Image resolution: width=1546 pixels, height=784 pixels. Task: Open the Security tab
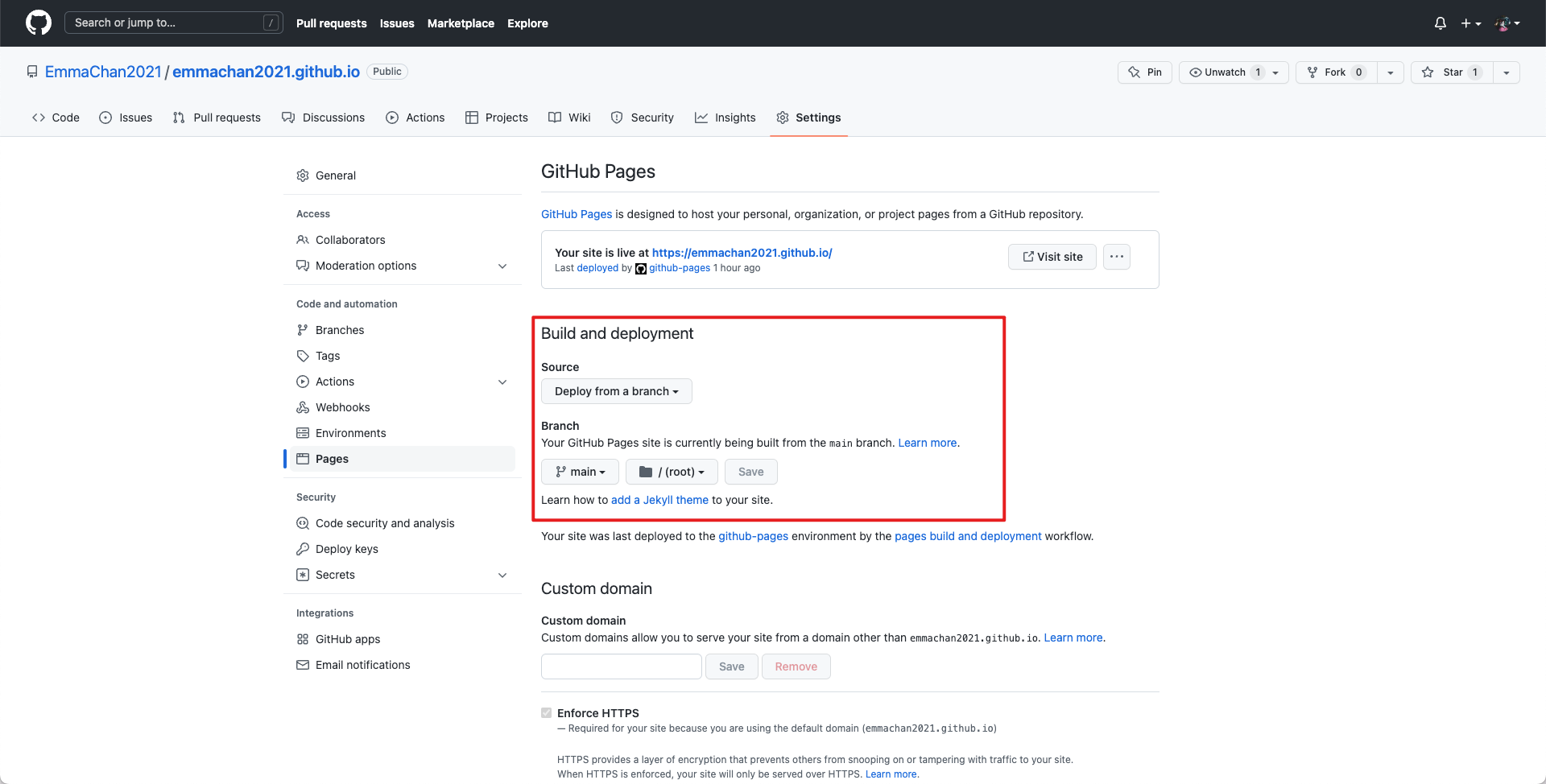pyautogui.click(x=642, y=118)
